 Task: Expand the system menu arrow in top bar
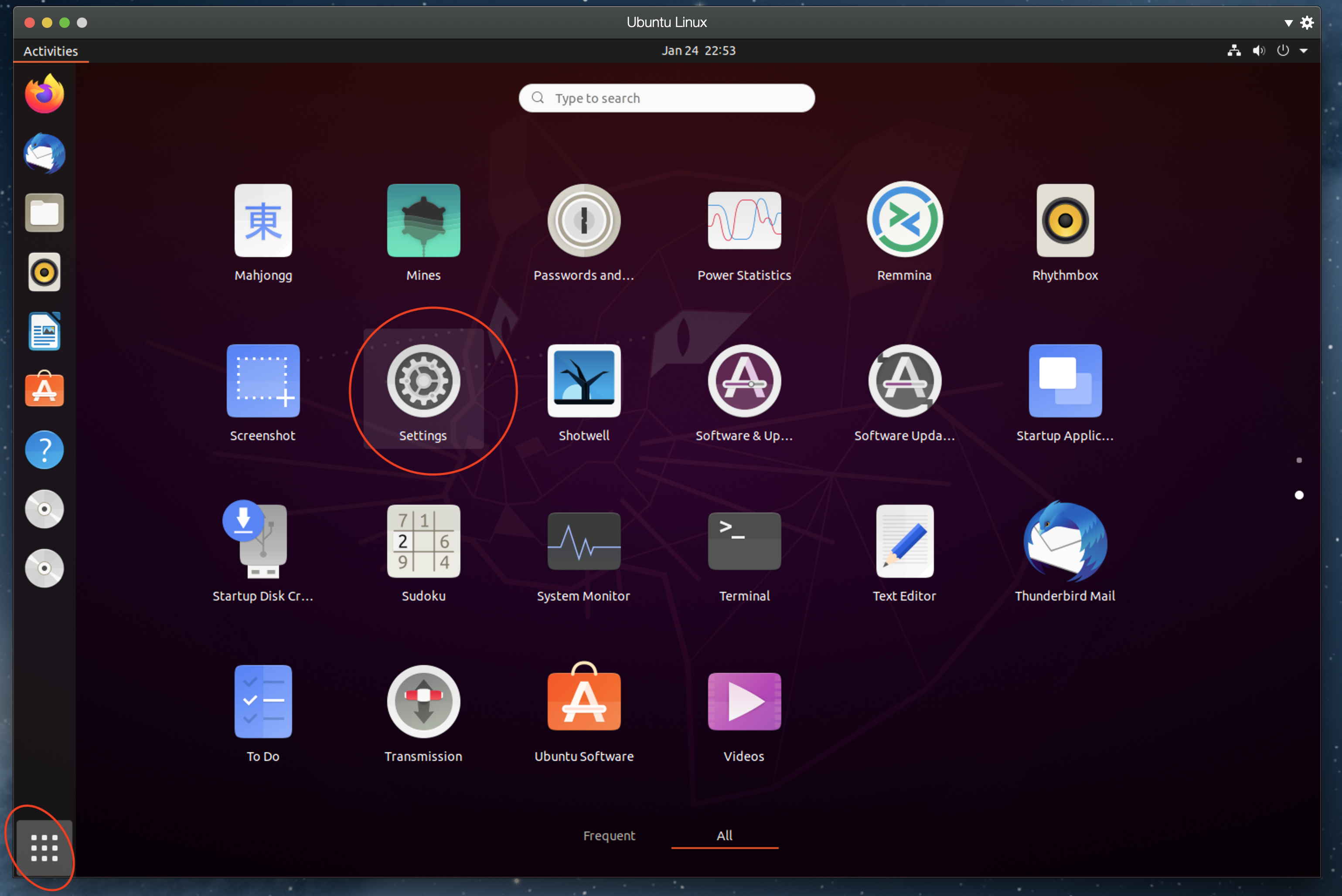pyautogui.click(x=1304, y=51)
